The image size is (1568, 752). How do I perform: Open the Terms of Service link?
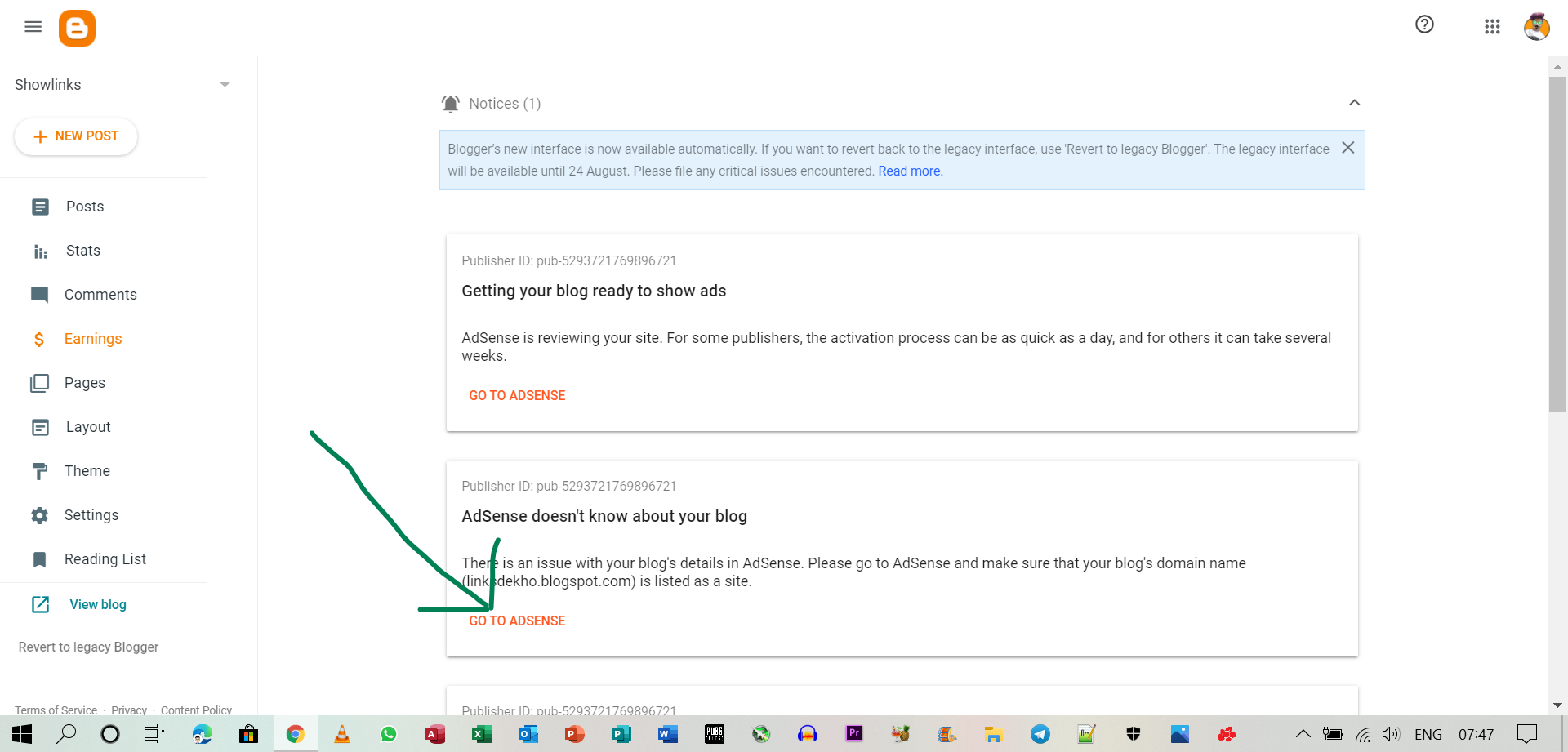pyautogui.click(x=56, y=710)
